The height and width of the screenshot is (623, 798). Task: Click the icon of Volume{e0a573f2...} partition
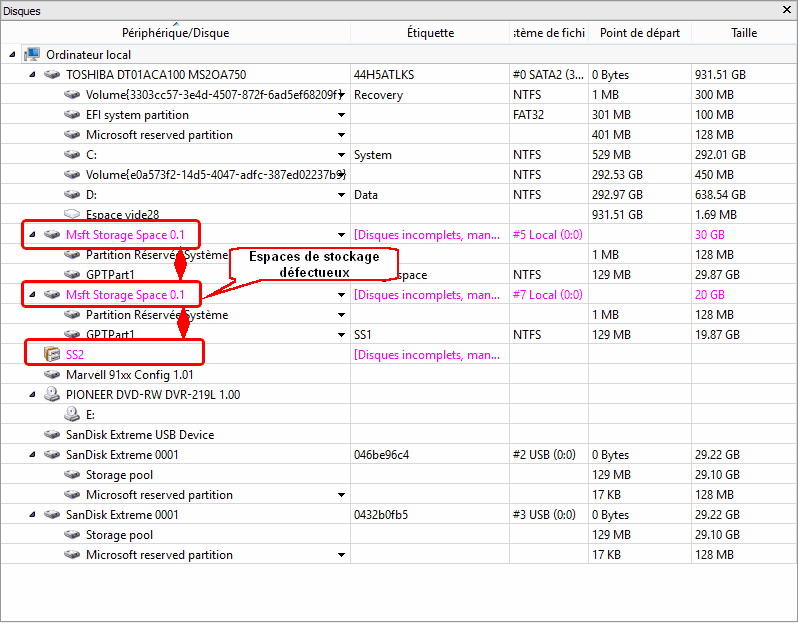click(72, 175)
